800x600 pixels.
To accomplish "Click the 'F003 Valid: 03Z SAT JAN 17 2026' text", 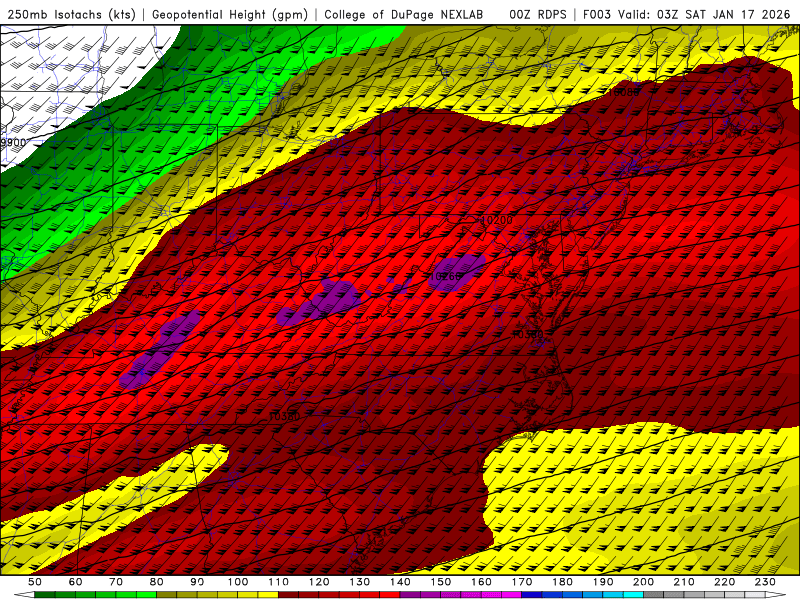I will click(686, 15).
